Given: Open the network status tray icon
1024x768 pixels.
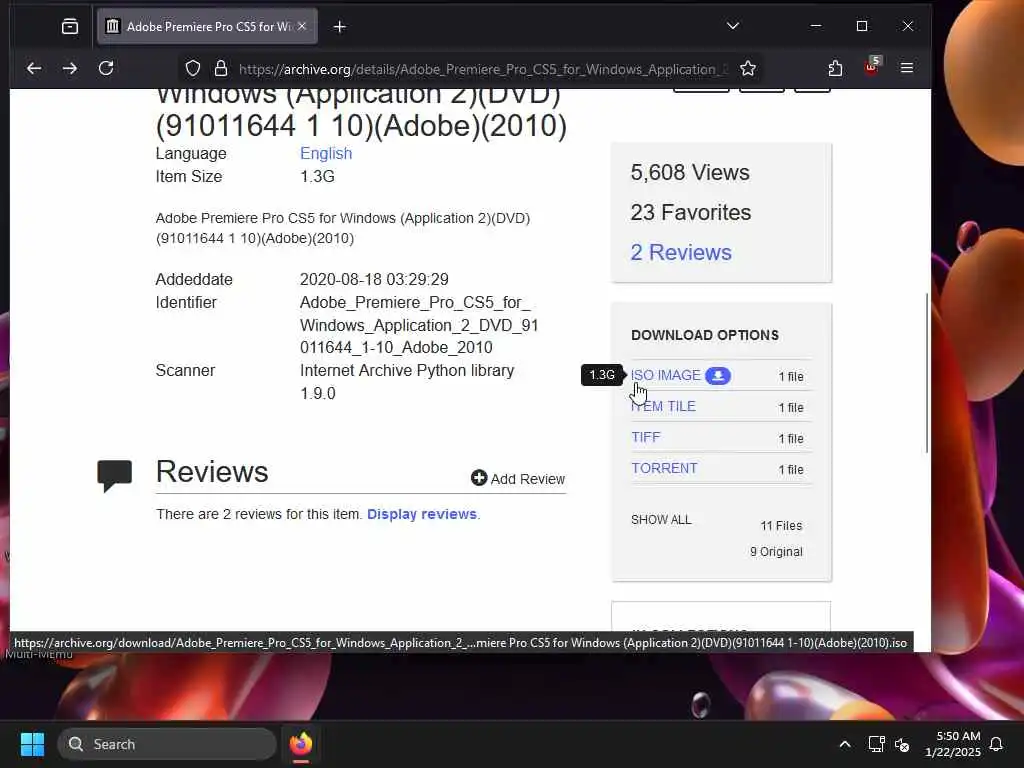Looking at the screenshot, I should (876, 744).
